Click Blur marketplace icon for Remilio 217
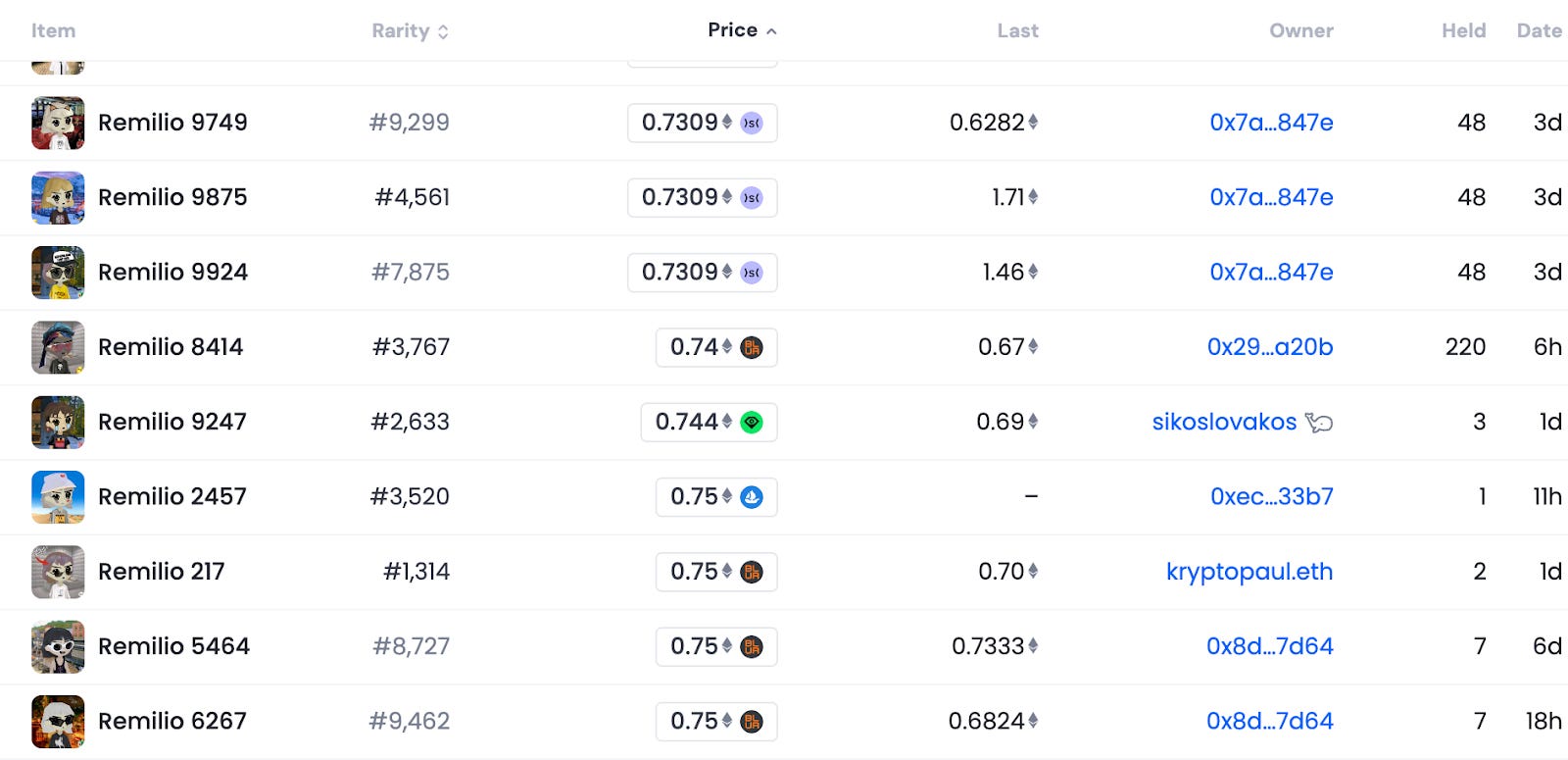 [x=752, y=572]
